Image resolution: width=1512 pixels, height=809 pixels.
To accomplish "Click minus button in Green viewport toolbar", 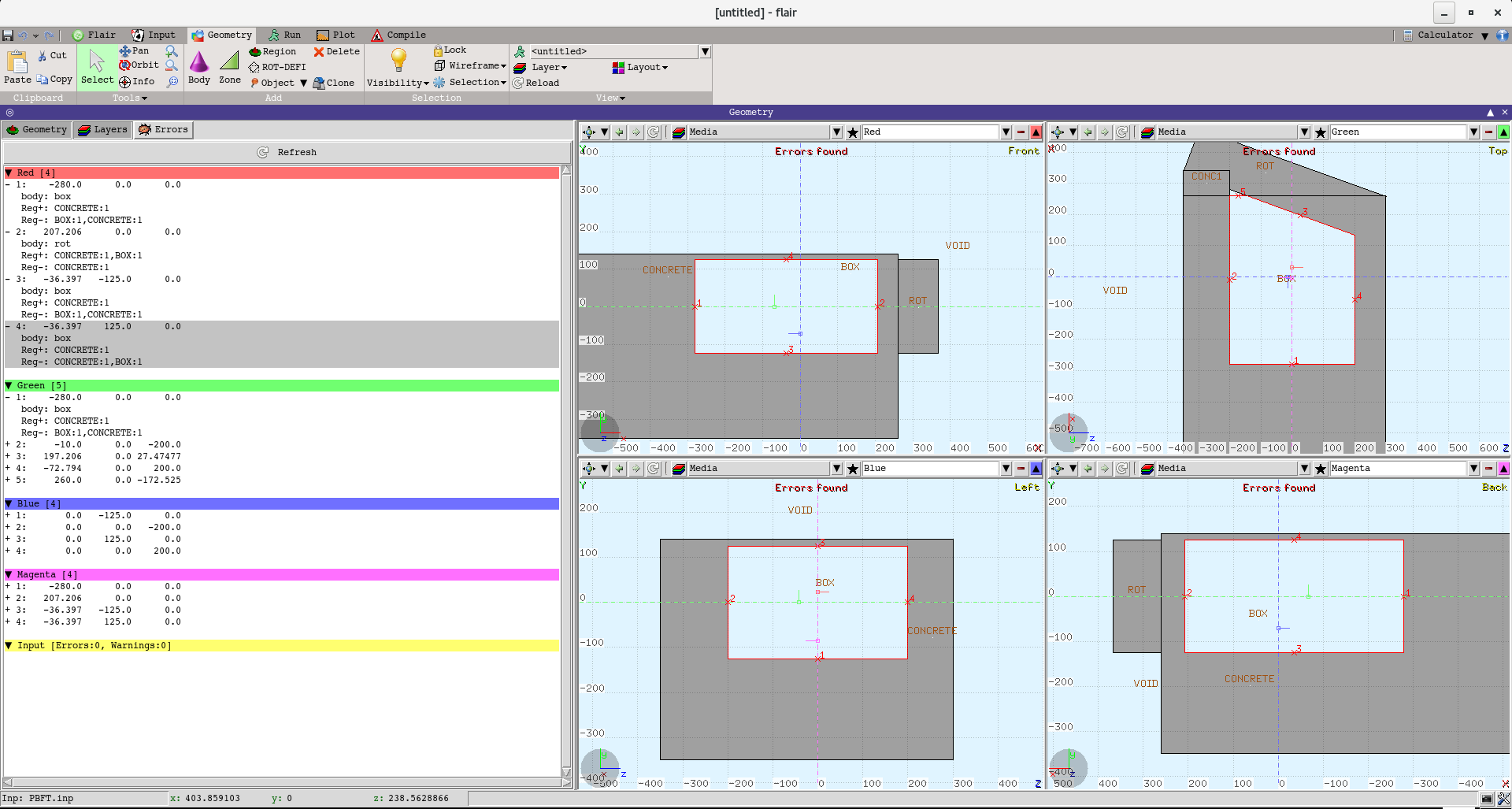I will coord(1488,132).
